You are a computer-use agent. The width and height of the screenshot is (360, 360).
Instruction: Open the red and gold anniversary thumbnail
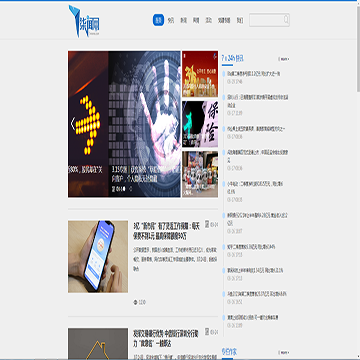[x=200, y=74]
